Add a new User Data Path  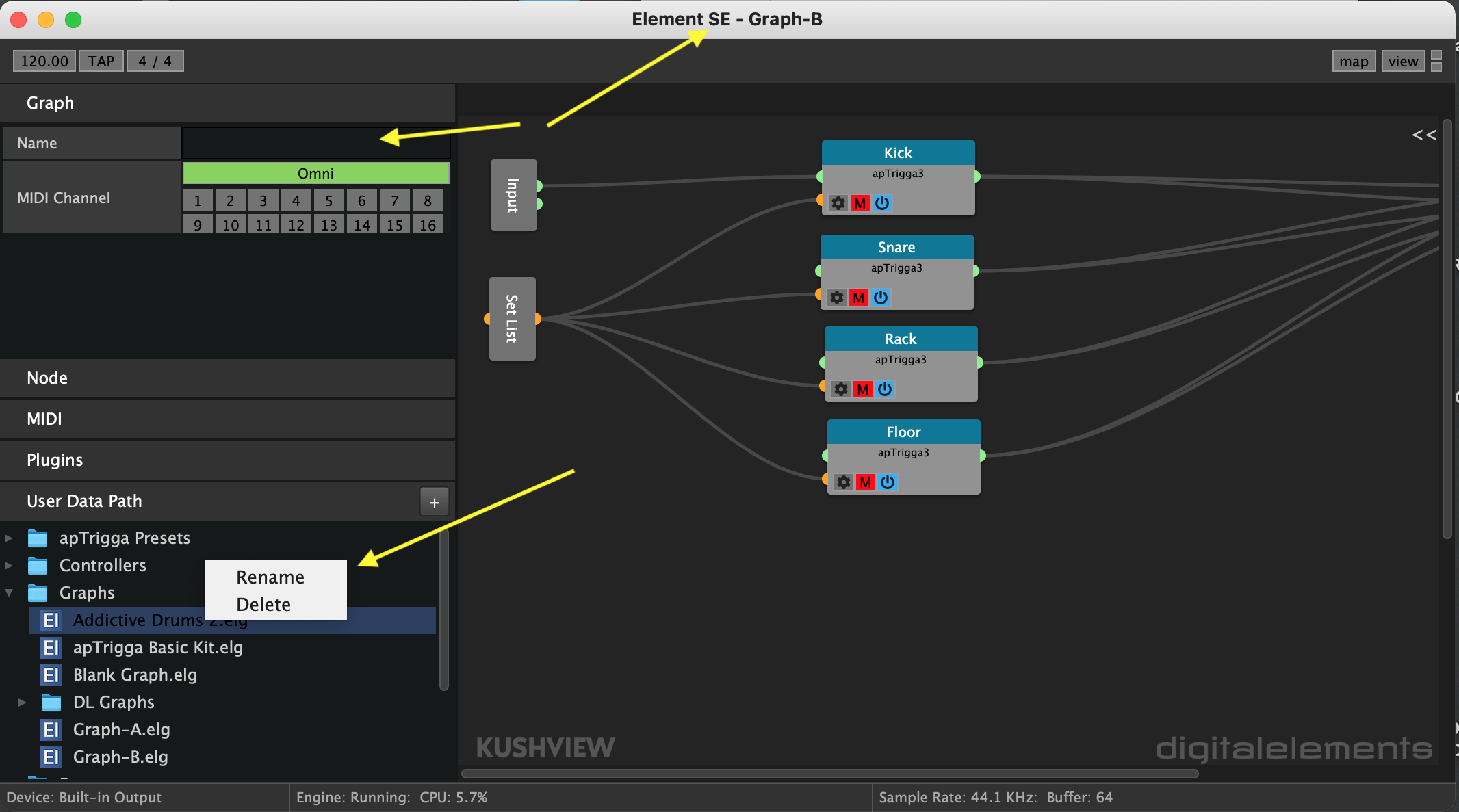pyautogui.click(x=434, y=501)
